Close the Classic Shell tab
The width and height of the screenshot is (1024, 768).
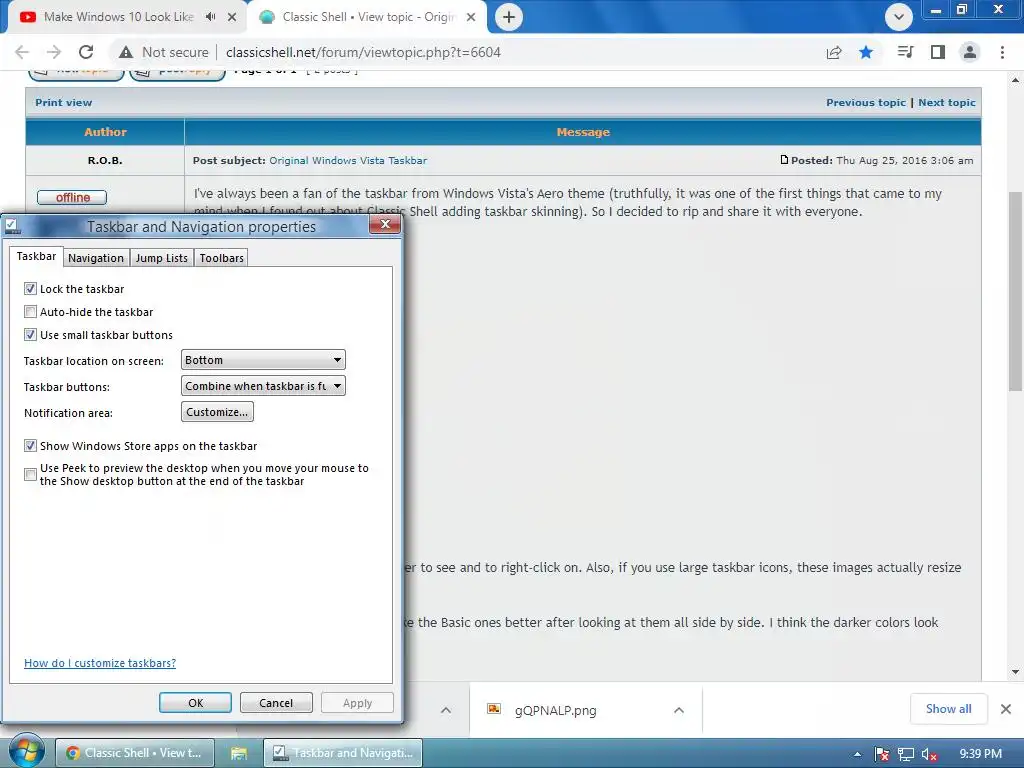(471, 17)
